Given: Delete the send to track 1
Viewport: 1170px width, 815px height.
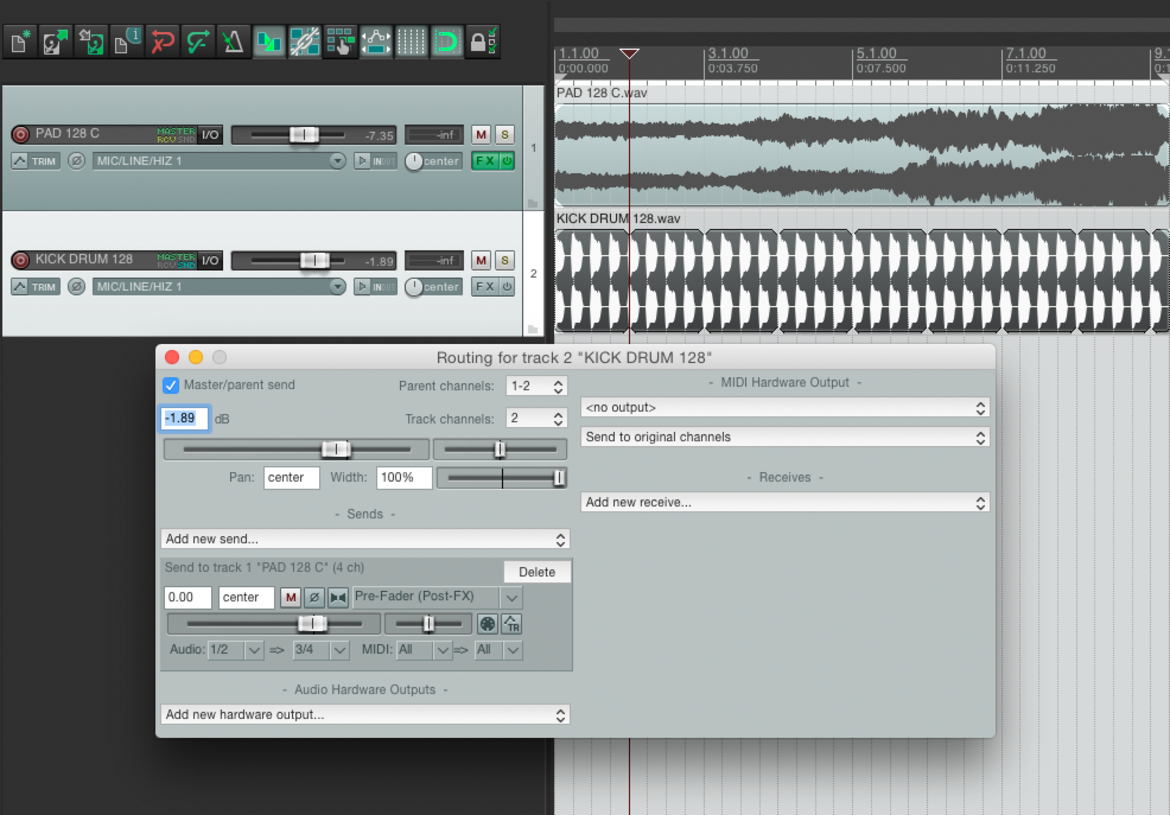Looking at the screenshot, I should (537, 572).
